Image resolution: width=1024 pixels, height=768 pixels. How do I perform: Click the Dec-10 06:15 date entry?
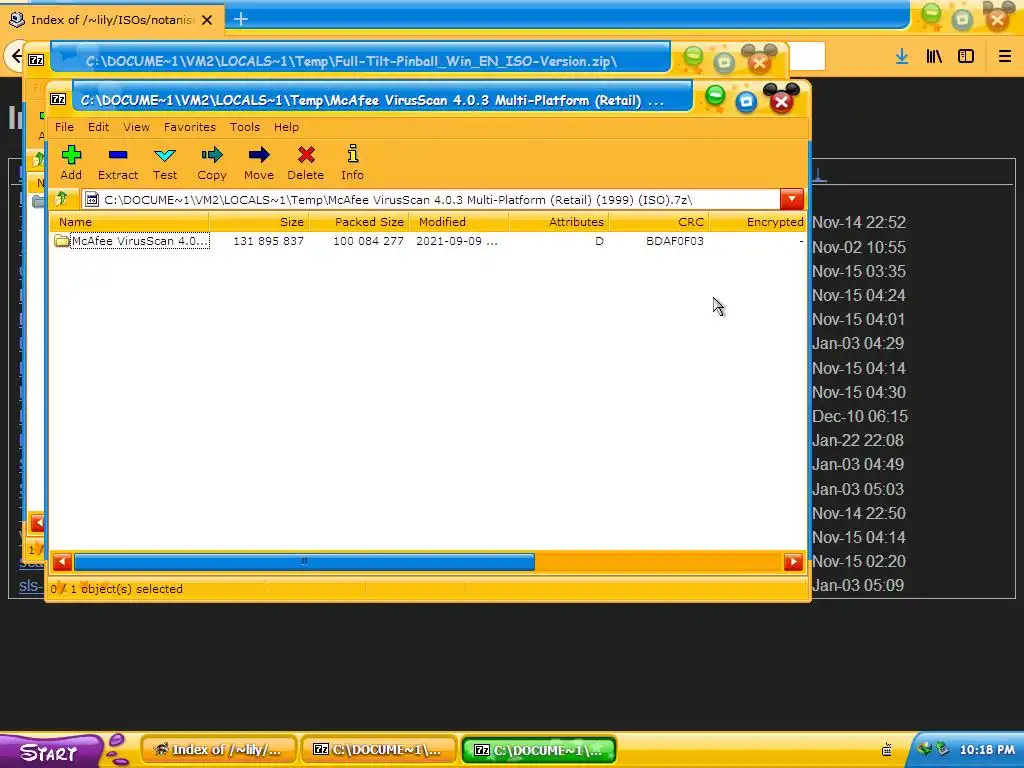click(859, 416)
